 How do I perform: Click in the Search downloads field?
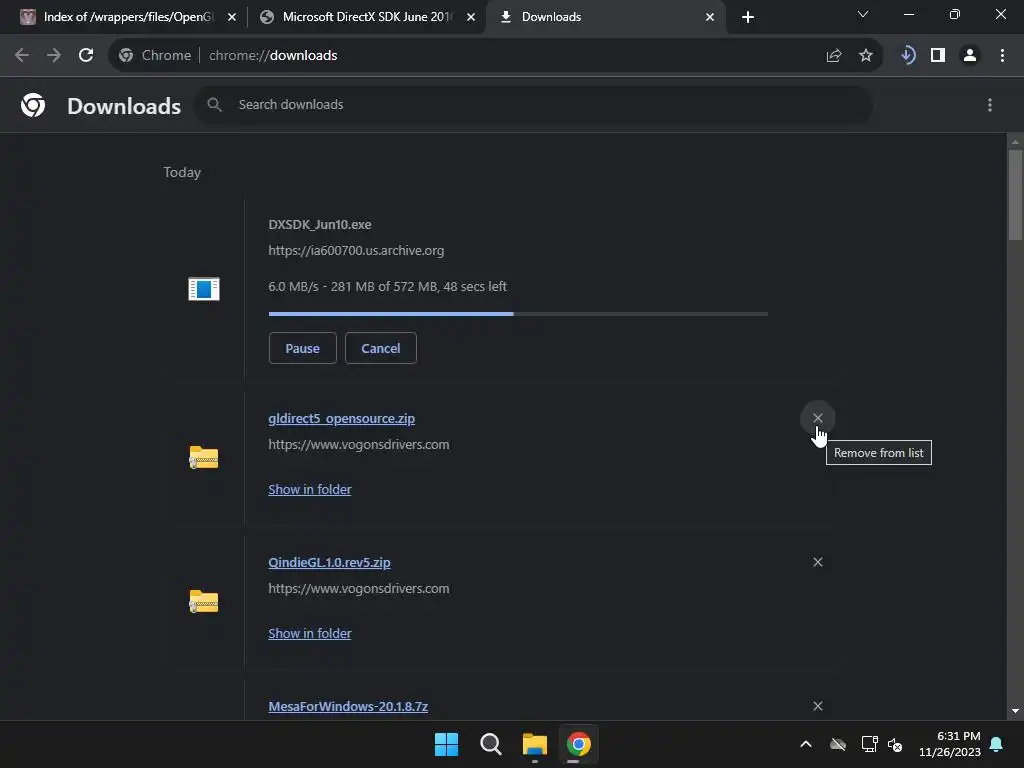[x=534, y=104]
